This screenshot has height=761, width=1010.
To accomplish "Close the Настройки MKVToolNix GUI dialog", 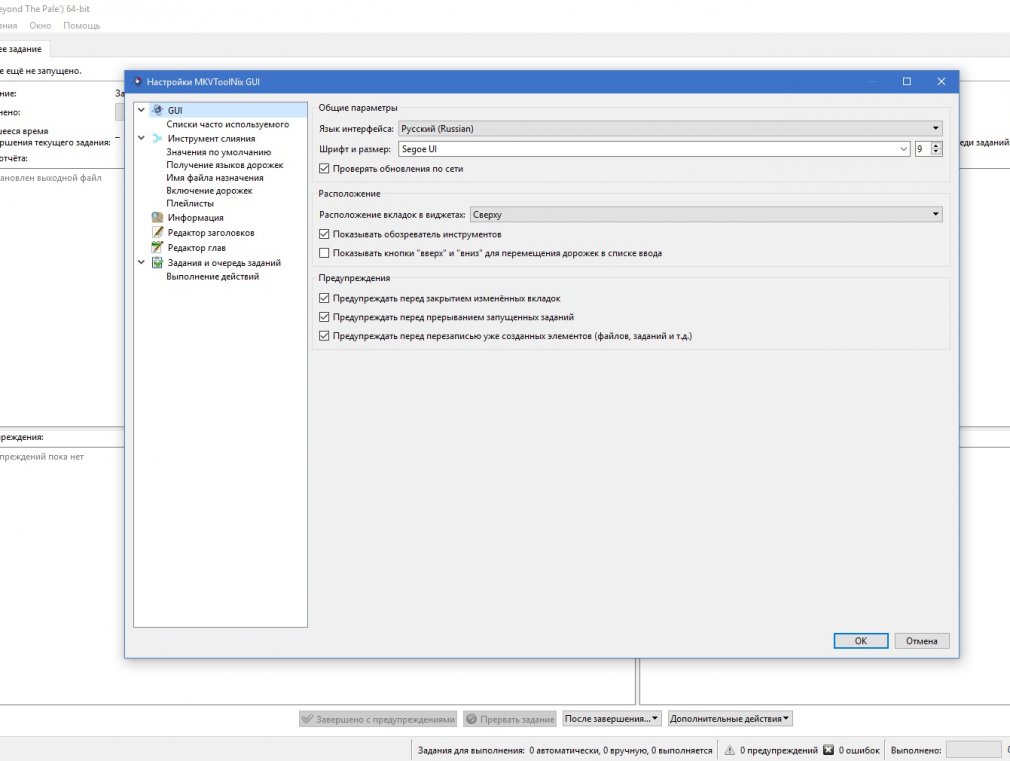I will point(941,81).
